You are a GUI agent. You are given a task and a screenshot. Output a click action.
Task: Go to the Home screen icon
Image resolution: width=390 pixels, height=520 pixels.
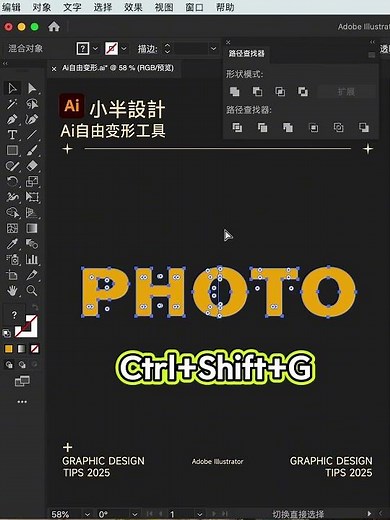54,27
